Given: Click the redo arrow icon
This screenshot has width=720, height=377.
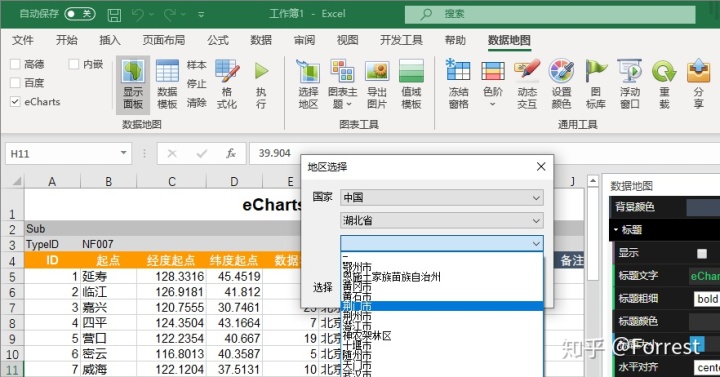Looking at the screenshot, I should [170, 15].
